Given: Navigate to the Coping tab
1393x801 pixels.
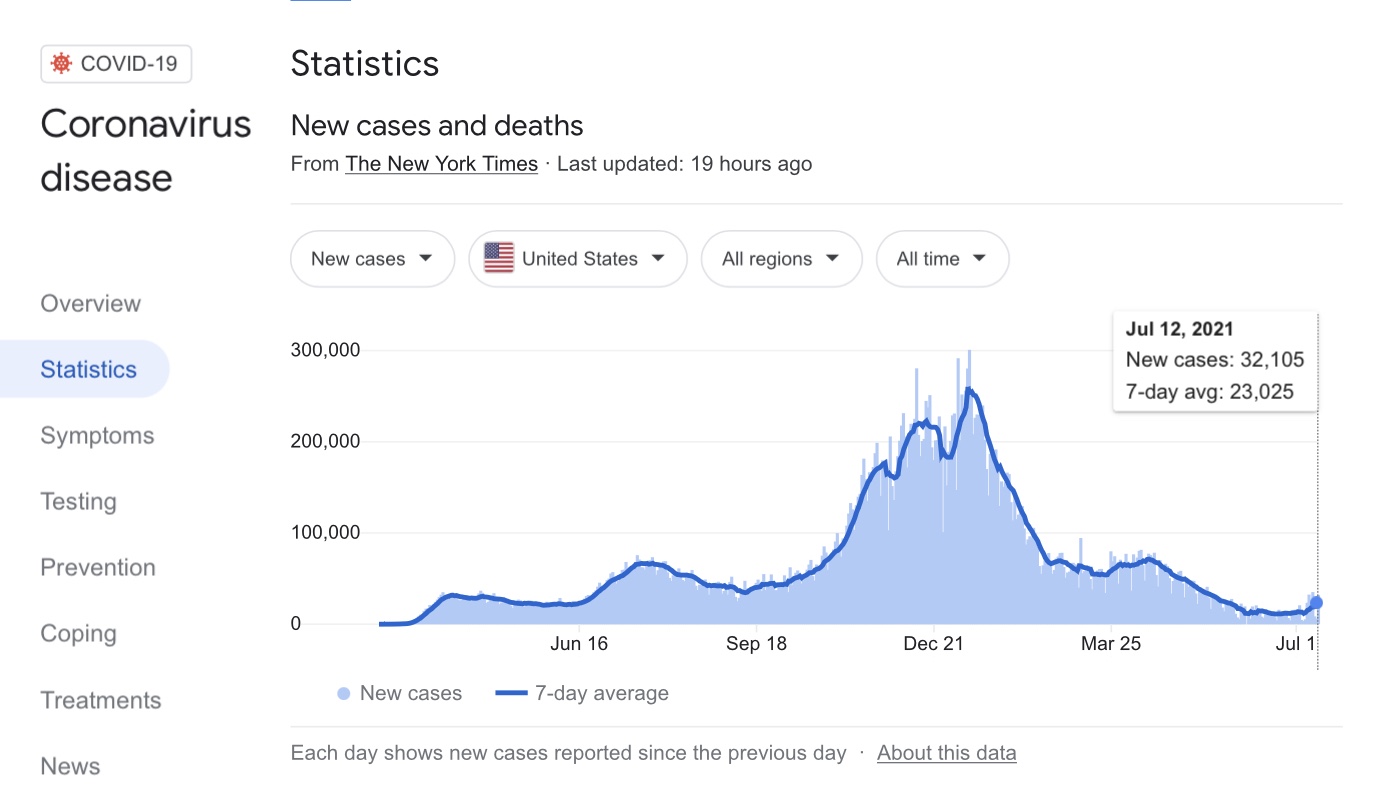Looking at the screenshot, I should tap(78, 634).
